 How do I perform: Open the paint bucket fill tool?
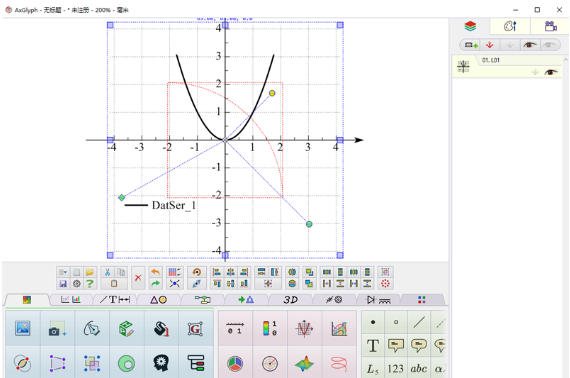click(x=161, y=329)
